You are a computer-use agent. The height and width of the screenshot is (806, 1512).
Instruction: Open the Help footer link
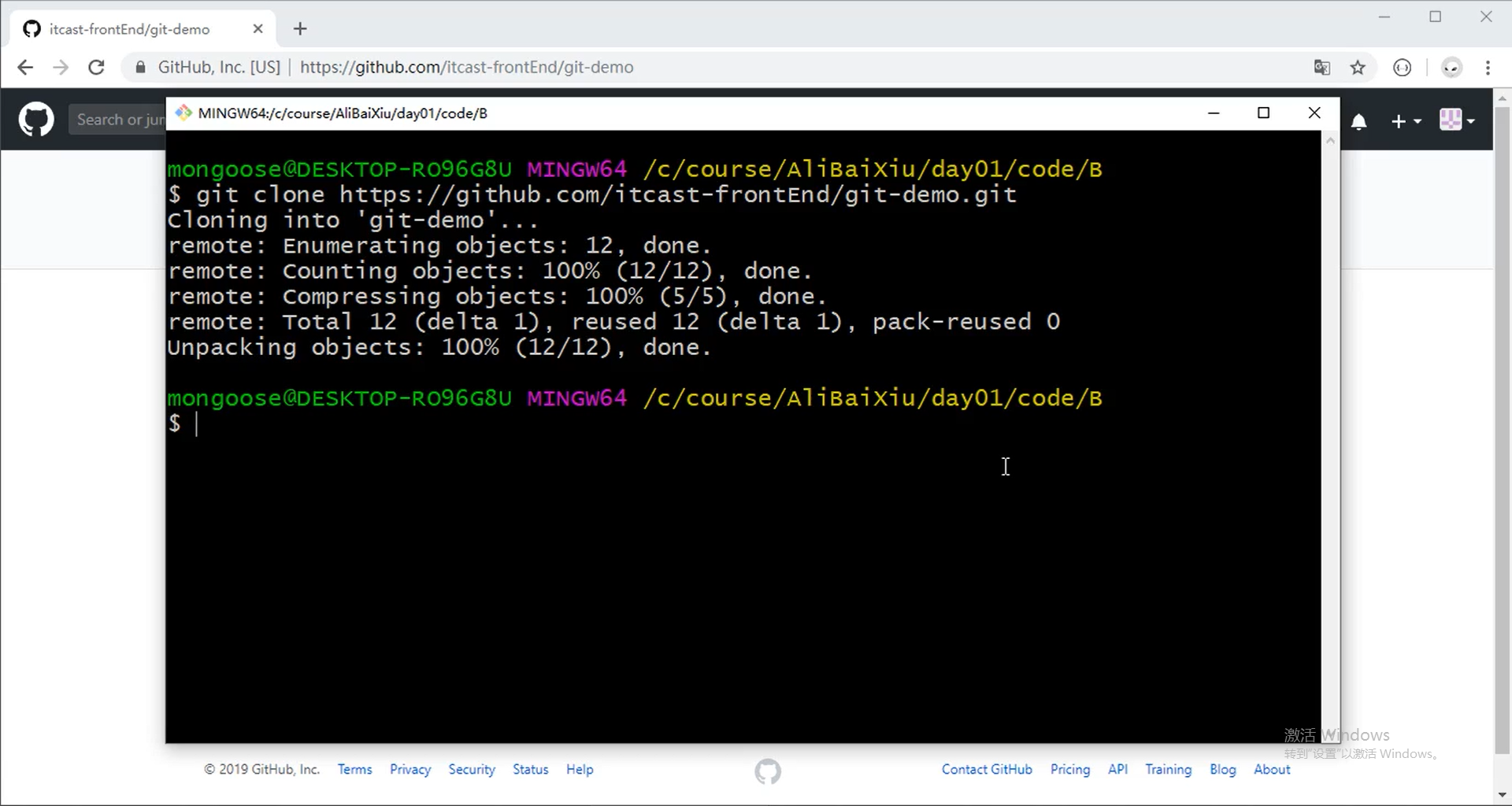[x=580, y=769]
